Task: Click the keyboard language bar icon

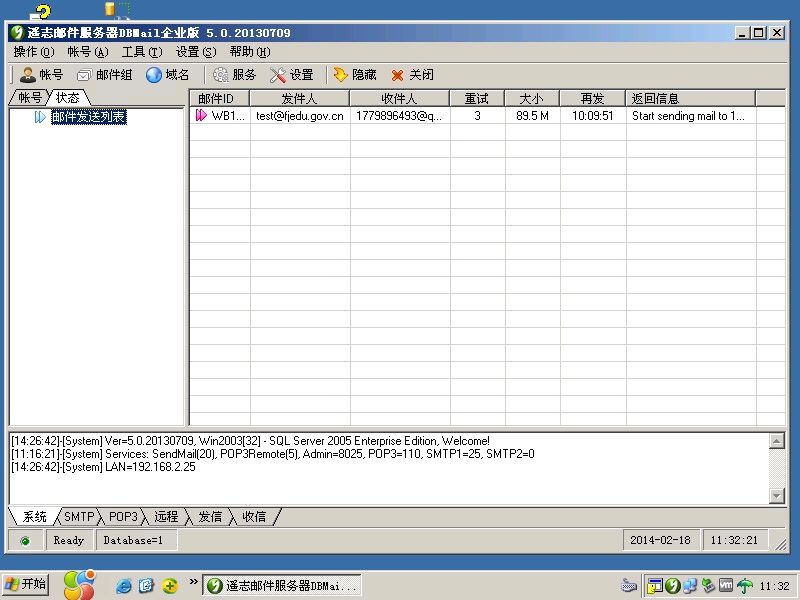Action: coord(629,585)
